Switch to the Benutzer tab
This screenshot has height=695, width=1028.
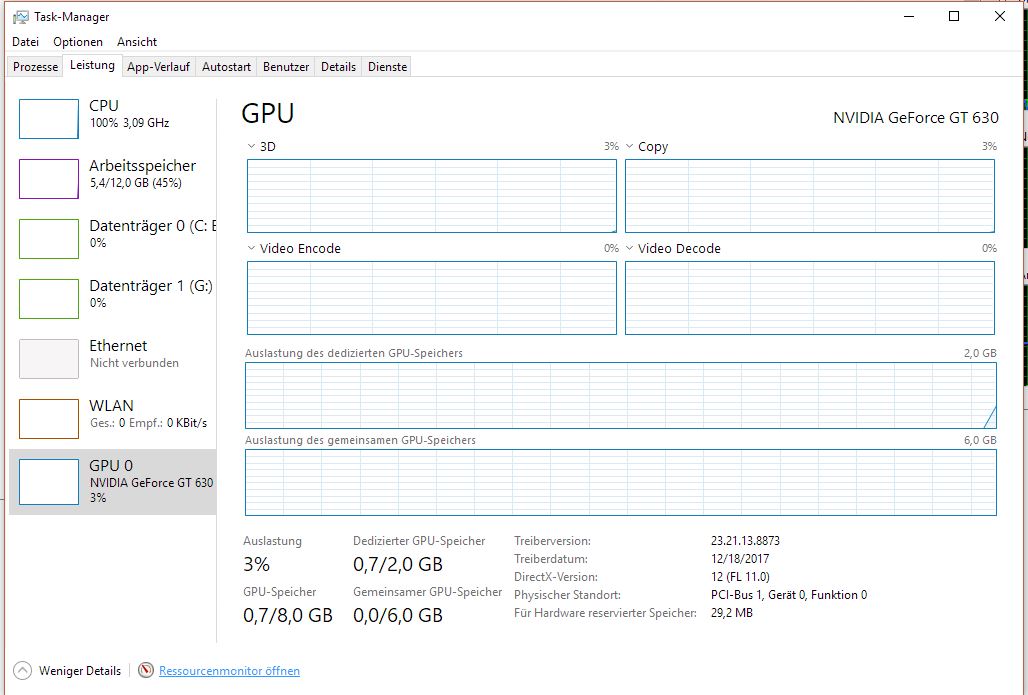click(286, 67)
